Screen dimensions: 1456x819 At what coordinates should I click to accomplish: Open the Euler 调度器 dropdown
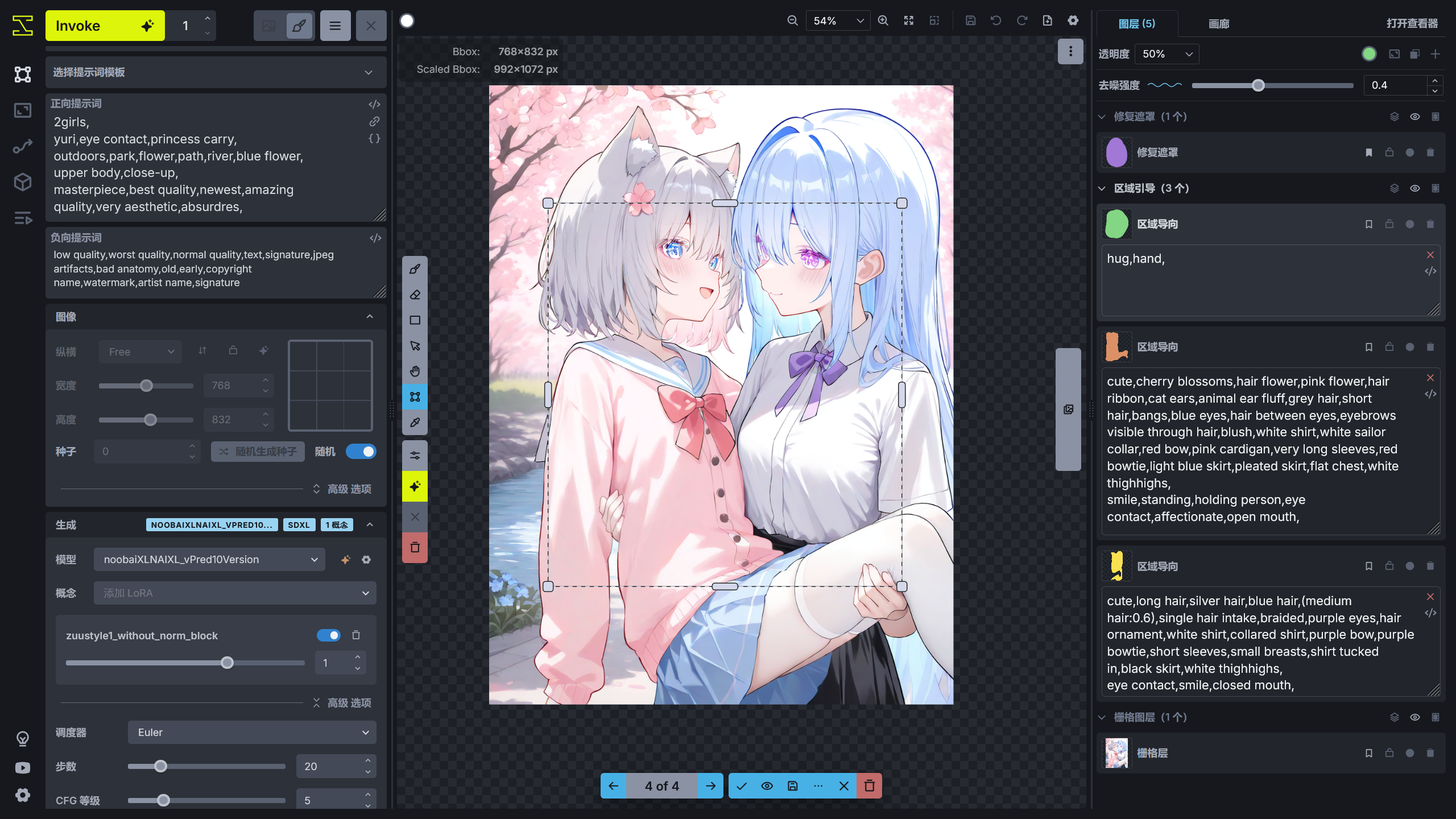[251, 732]
